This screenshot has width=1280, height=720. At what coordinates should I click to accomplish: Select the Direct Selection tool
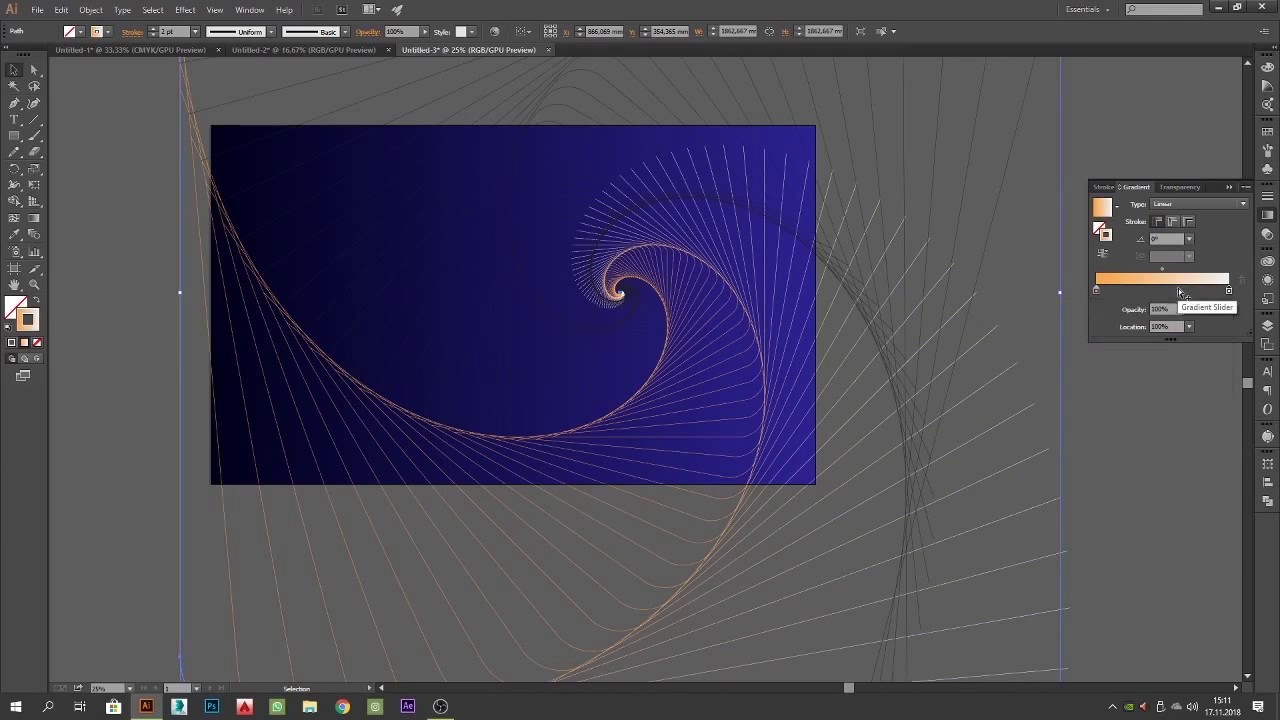tap(34, 70)
